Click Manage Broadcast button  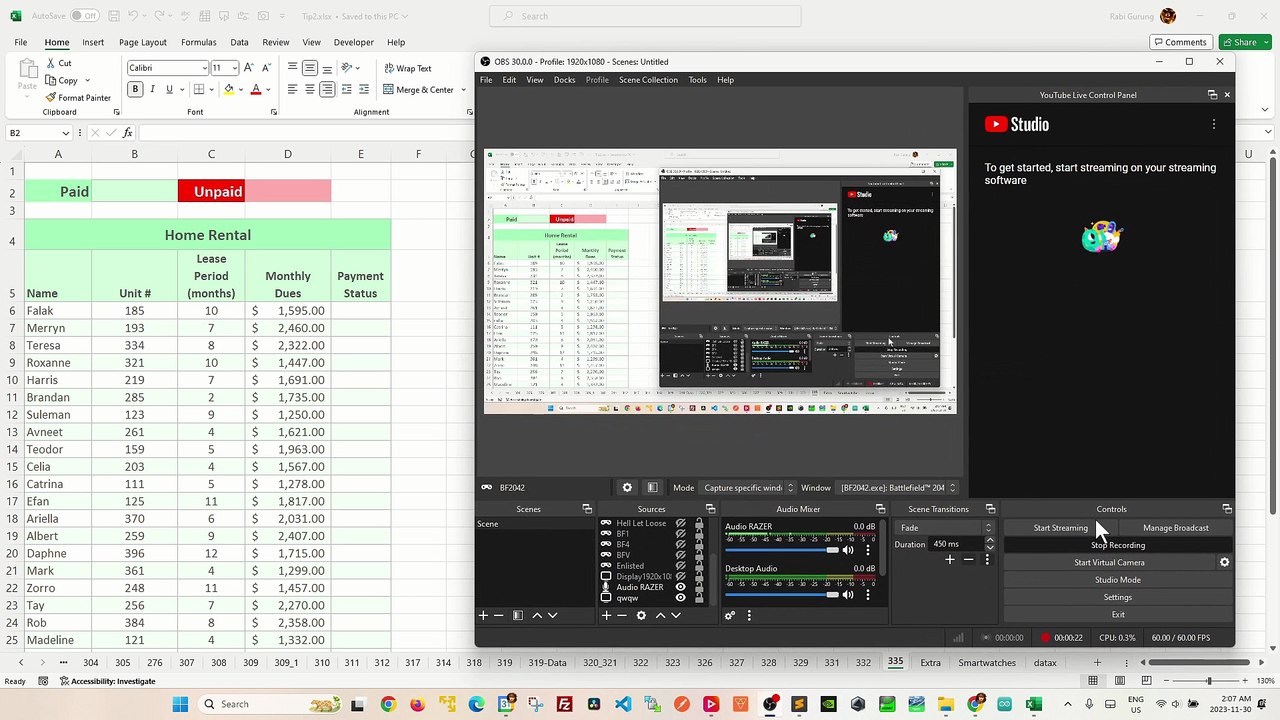coord(1176,528)
